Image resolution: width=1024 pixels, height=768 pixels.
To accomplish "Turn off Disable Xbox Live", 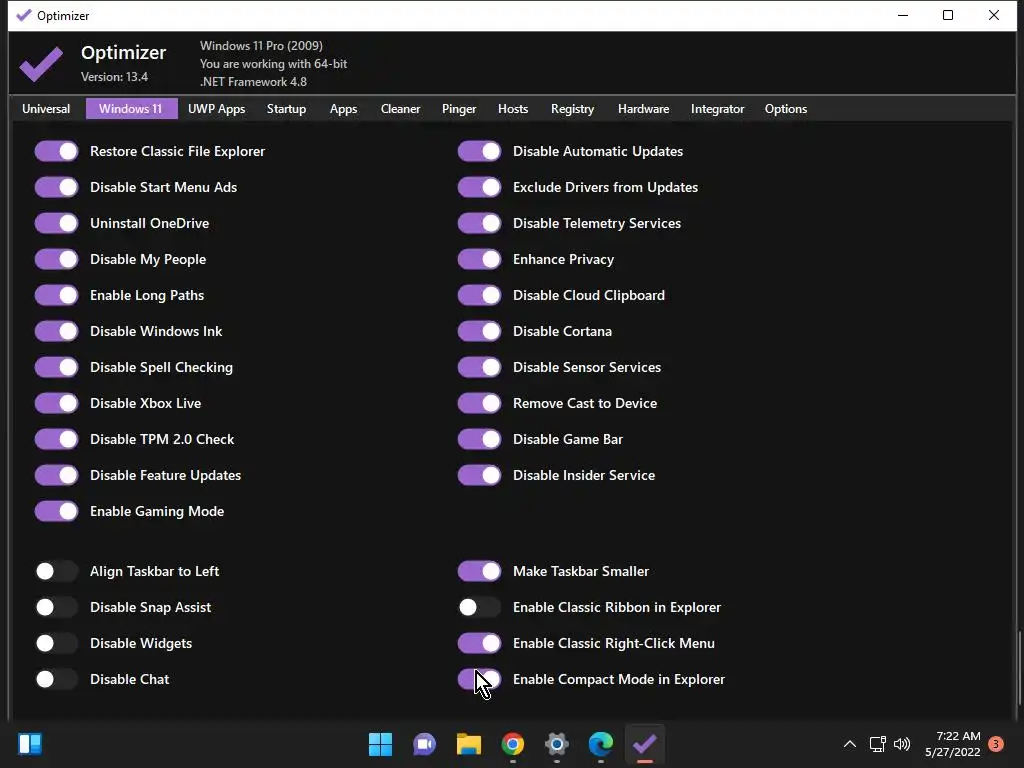I will click(x=57, y=403).
